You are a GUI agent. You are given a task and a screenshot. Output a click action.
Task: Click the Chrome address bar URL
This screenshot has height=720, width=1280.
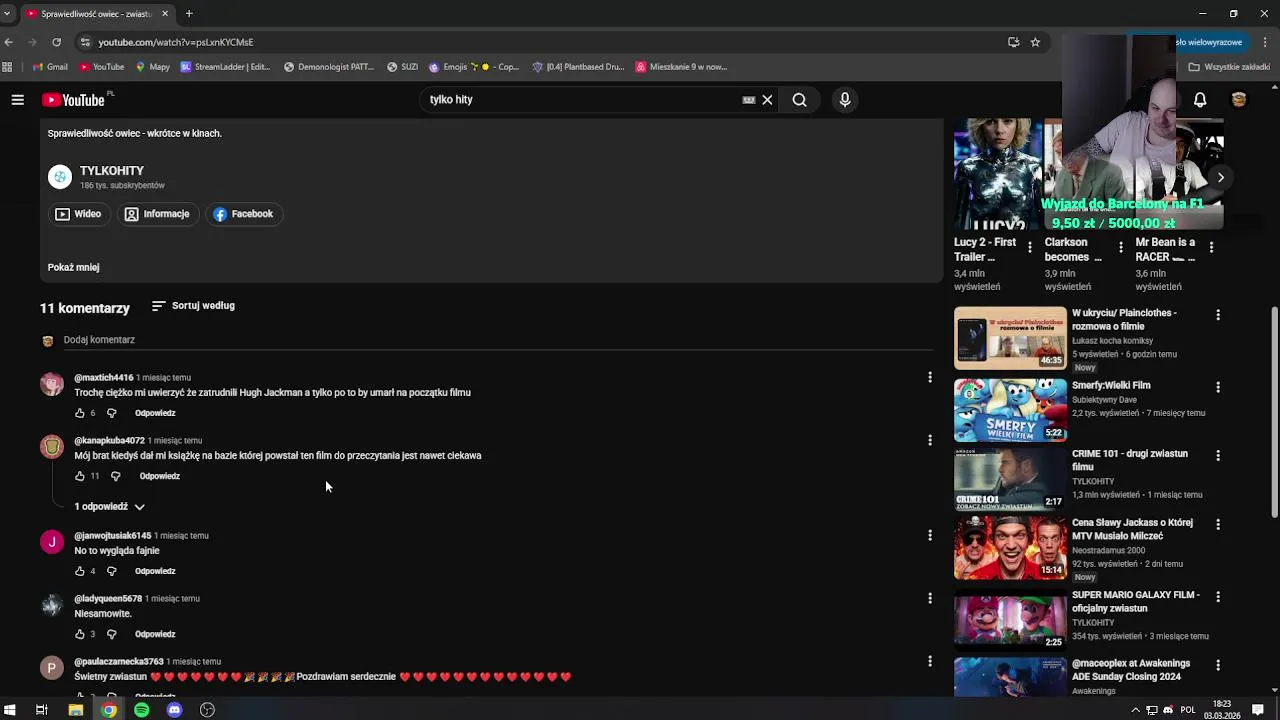point(176,42)
